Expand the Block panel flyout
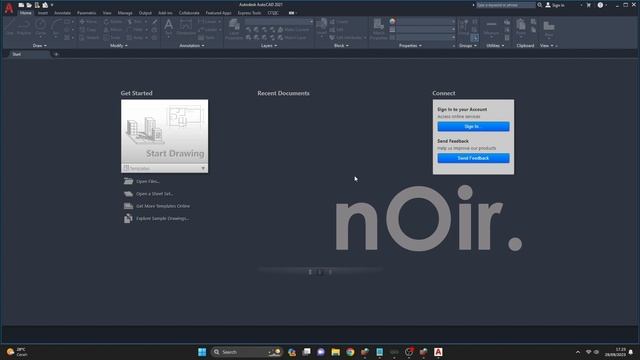This screenshot has height=360, width=640. [x=341, y=46]
